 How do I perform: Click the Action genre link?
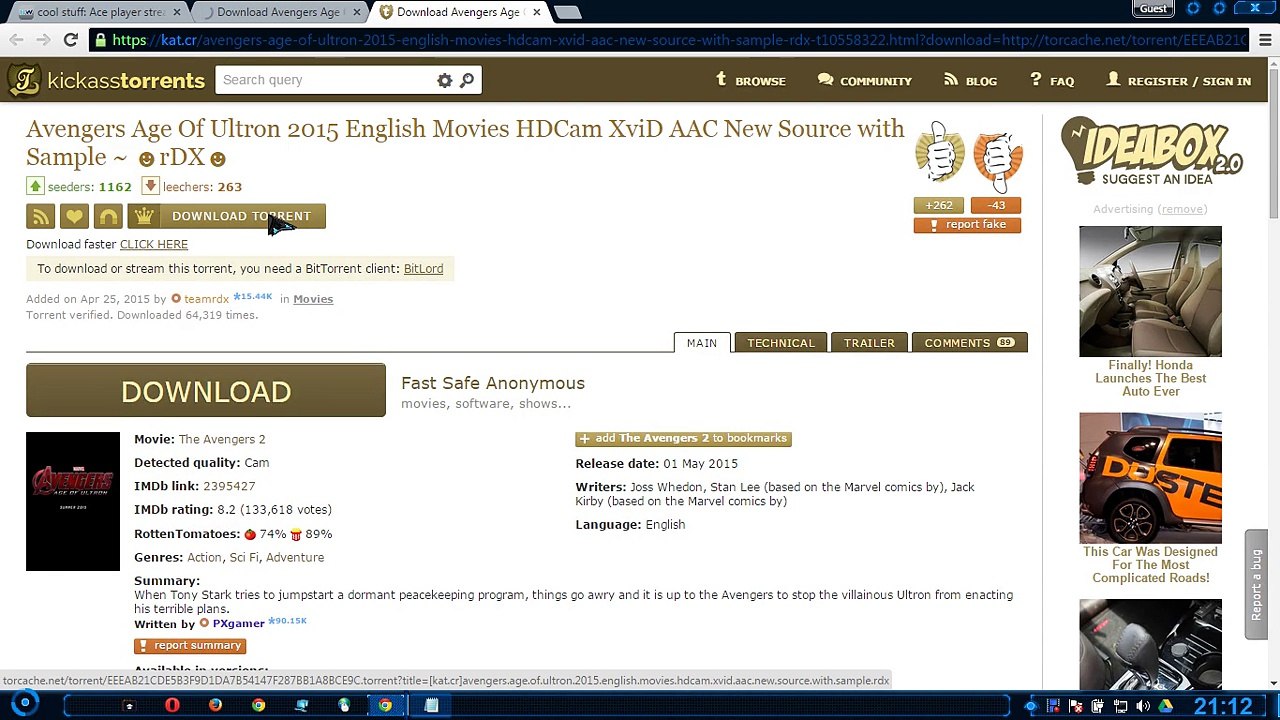(x=204, y=557)
